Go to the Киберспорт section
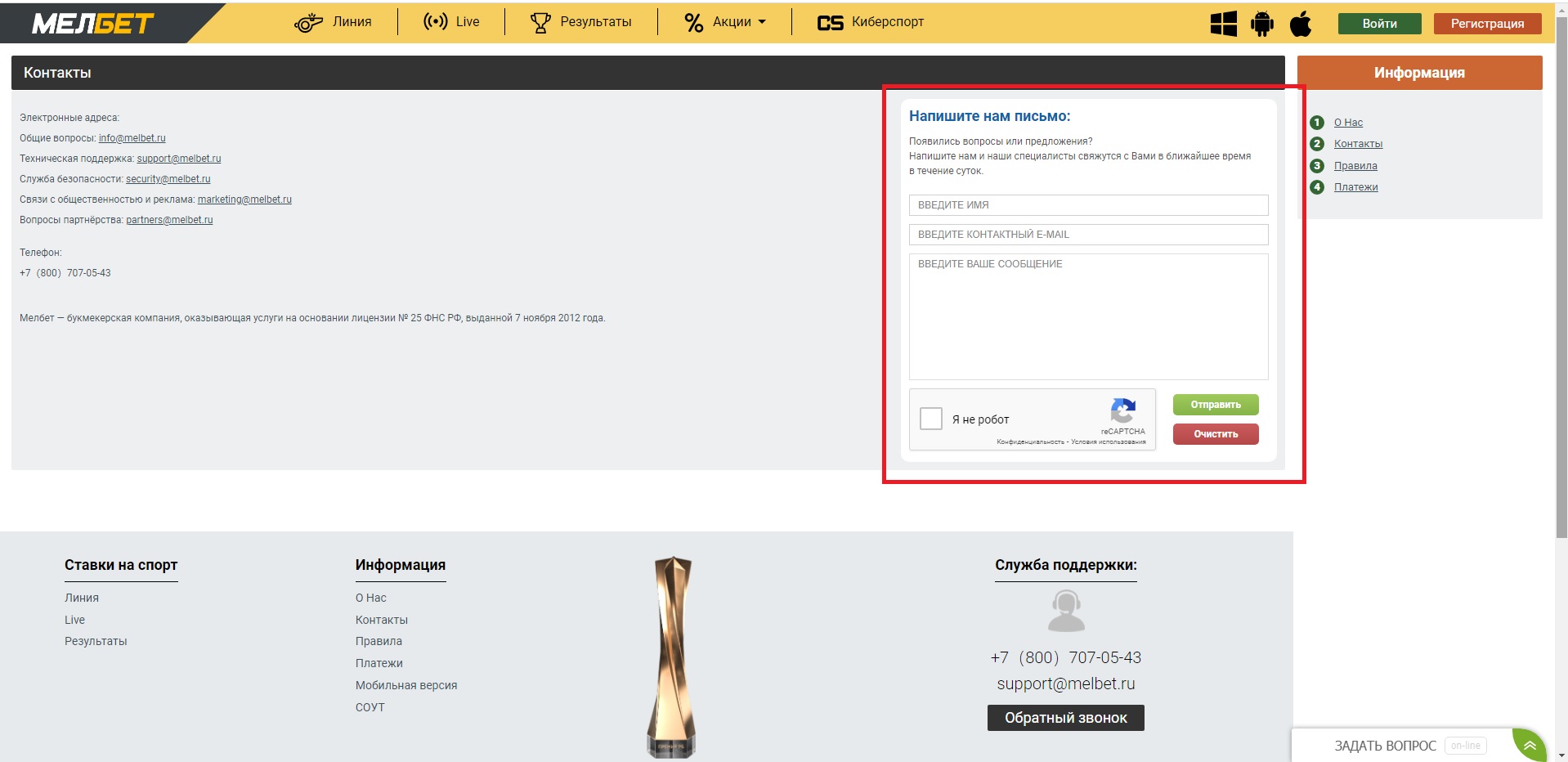 (871, 22)
